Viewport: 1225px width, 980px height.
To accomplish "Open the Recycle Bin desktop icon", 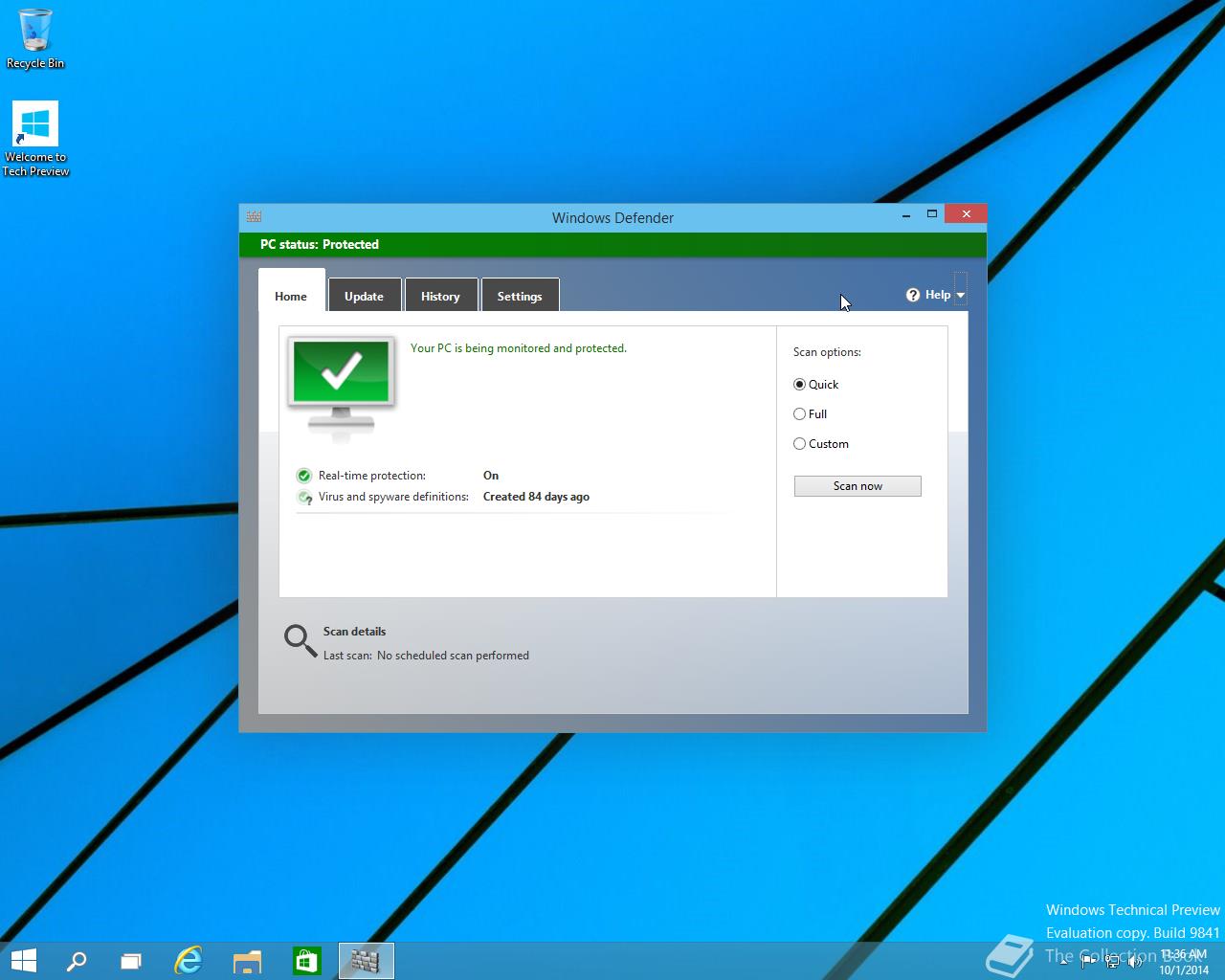I will [35, 38].
